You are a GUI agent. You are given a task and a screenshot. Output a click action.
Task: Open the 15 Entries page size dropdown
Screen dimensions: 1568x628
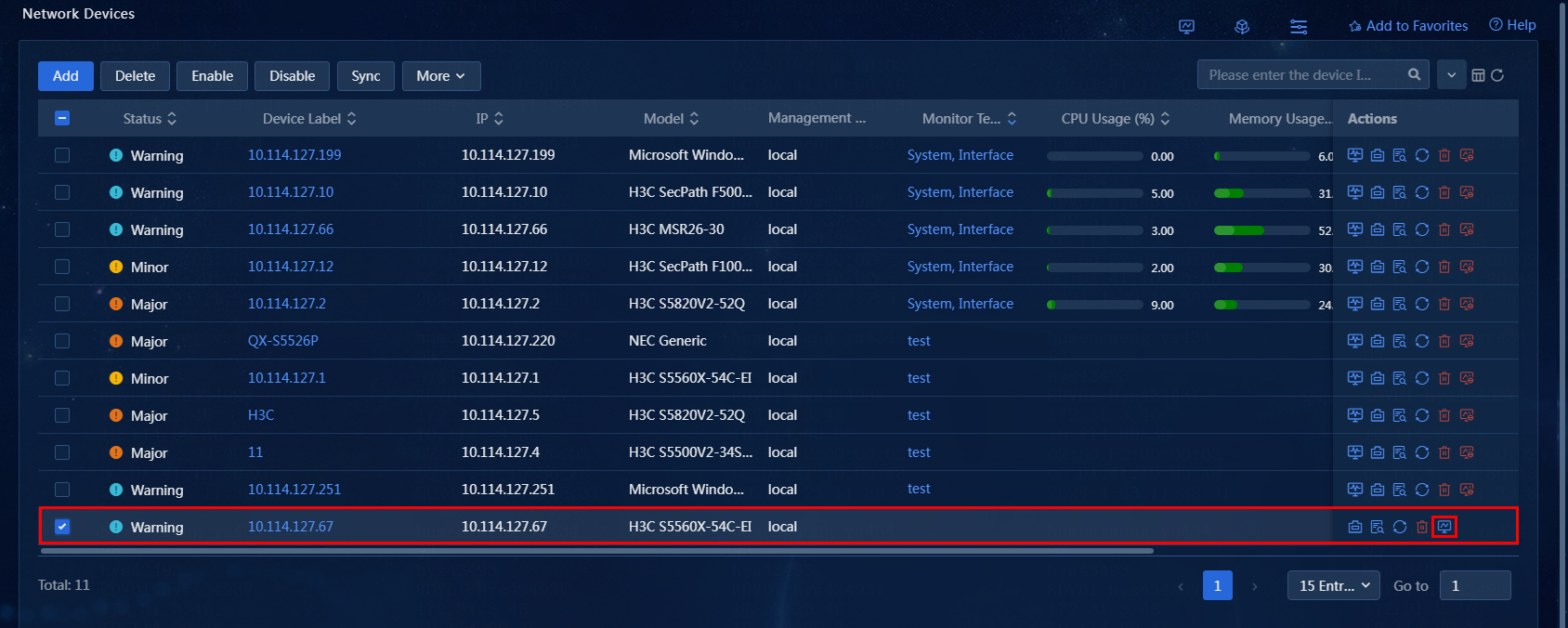tap(1334, 585)
